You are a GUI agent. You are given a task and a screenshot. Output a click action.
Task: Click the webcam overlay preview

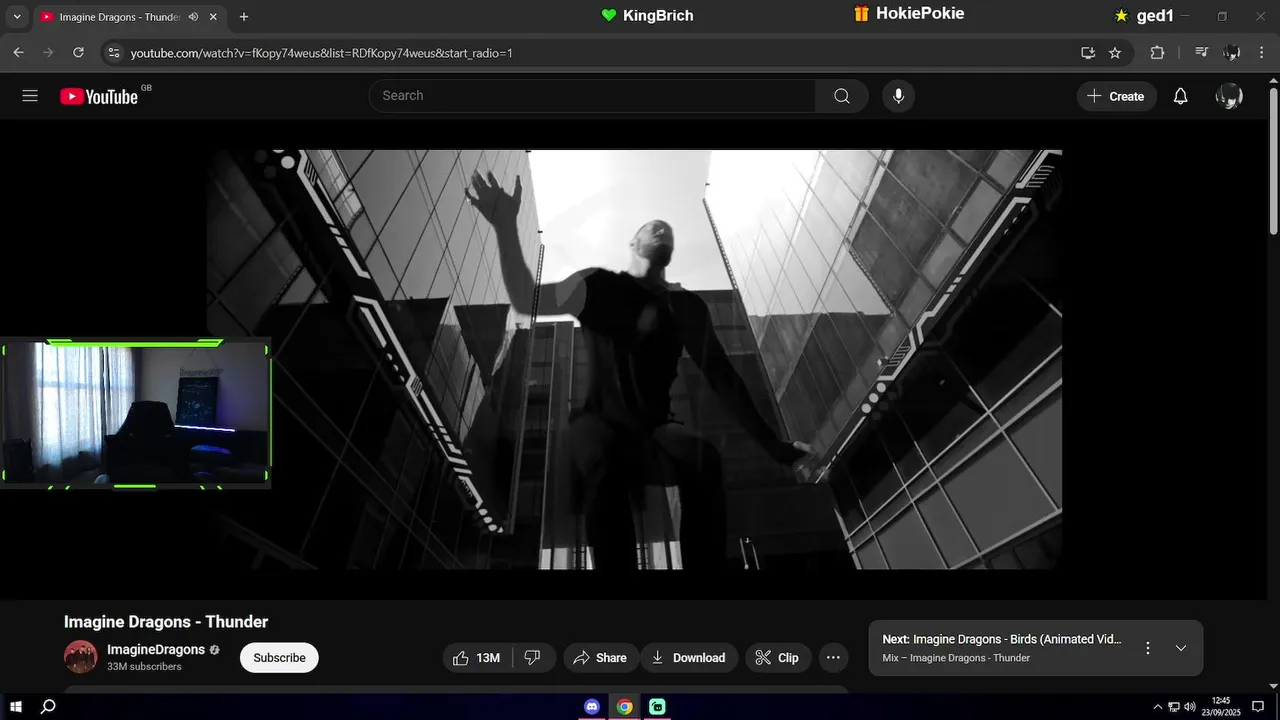tap(135, 413)
